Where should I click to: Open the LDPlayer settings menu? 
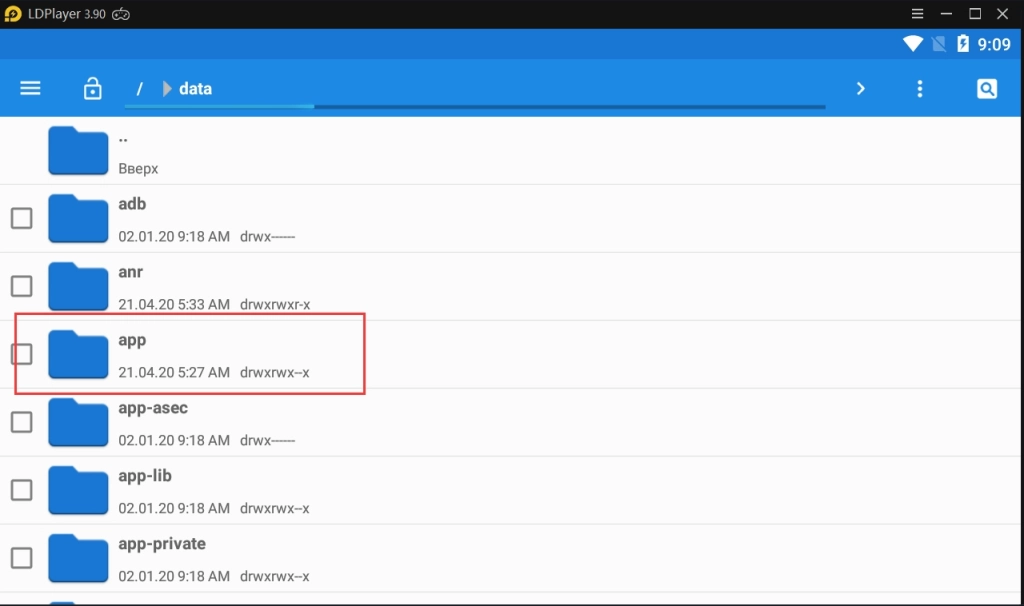[917, 13]
